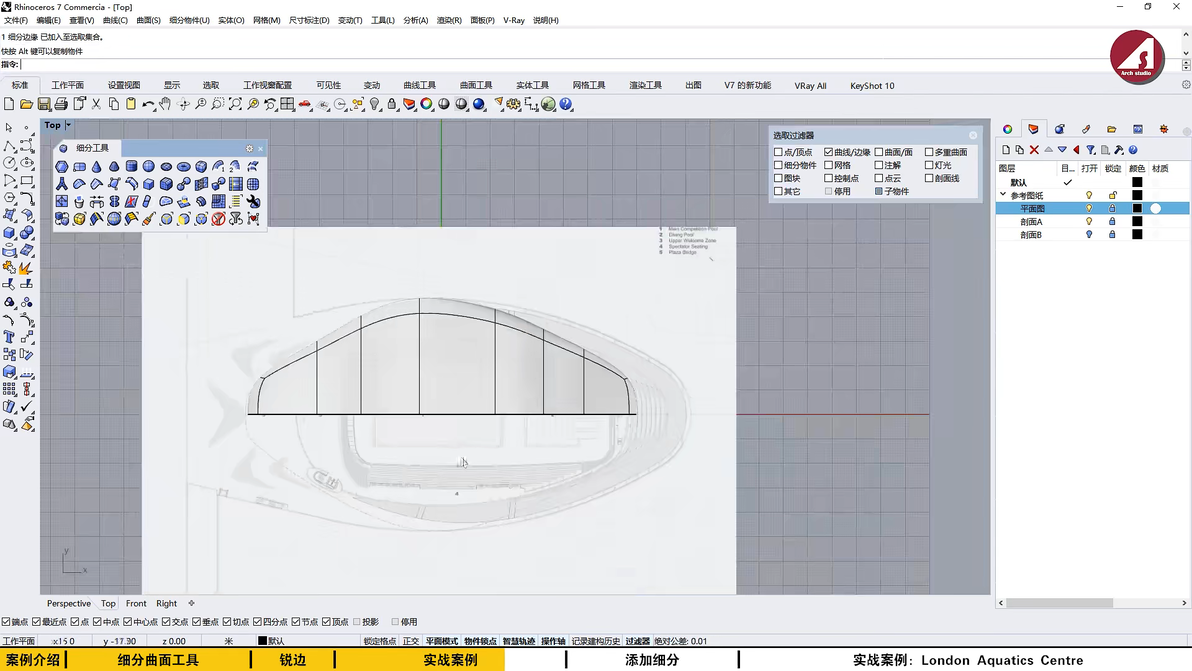Click the new layer icon in layers panel
Screen dimensions: 1192x671
click(x=1006, y=150)
